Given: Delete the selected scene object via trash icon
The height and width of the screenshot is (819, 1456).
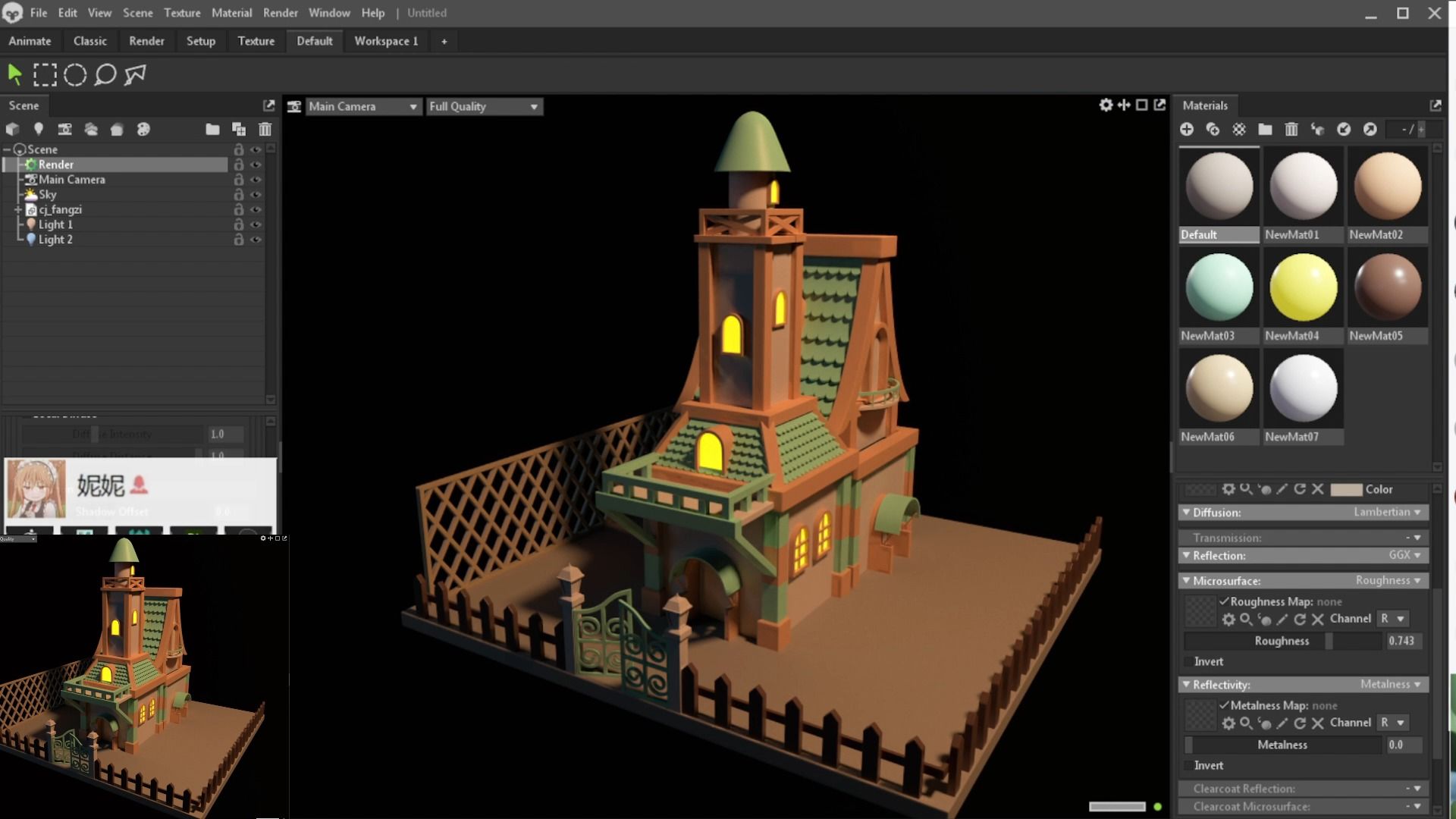Looking at the screenshot, I should point(265,129).
